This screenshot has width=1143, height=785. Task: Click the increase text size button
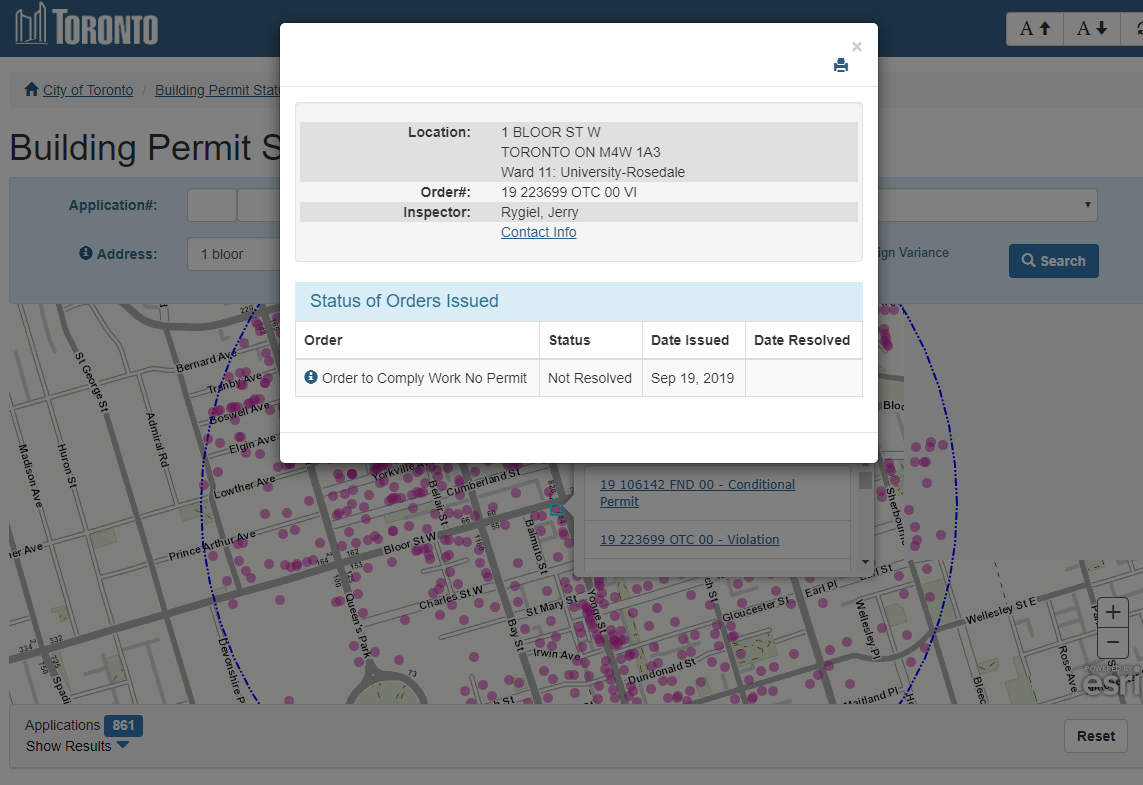pos(1034,28)
